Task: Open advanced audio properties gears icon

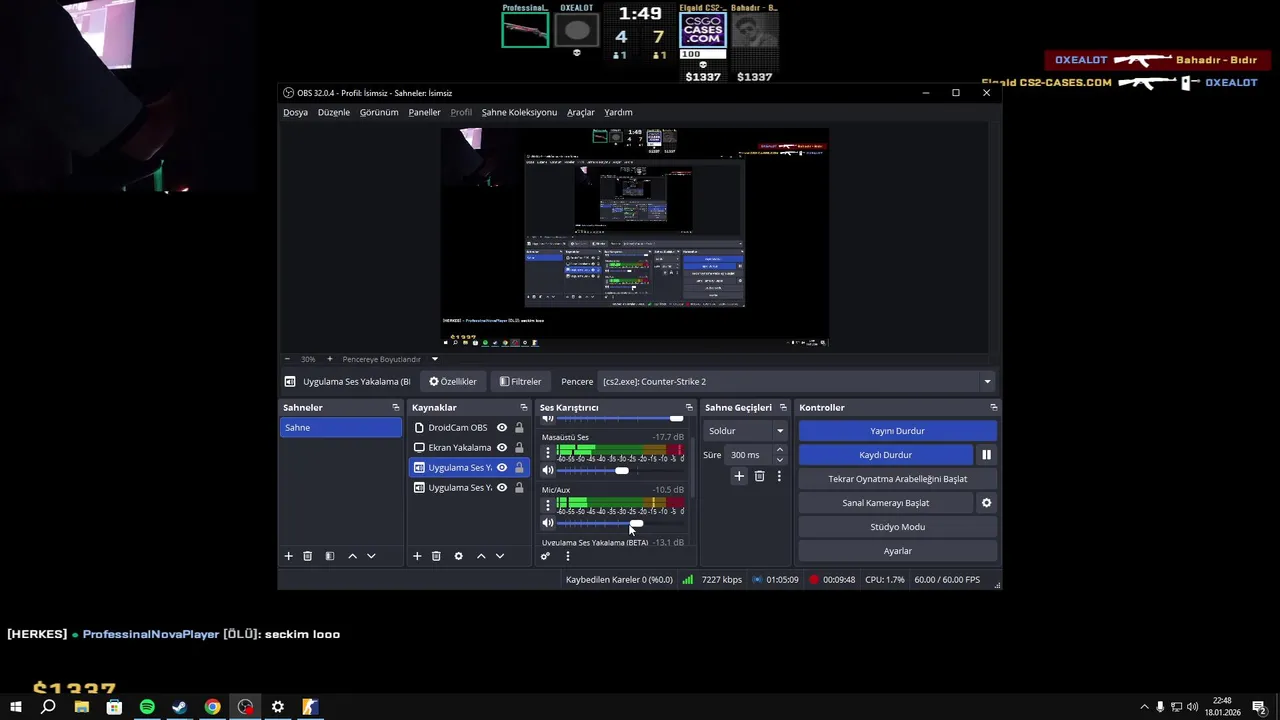Action: point(545,556)
